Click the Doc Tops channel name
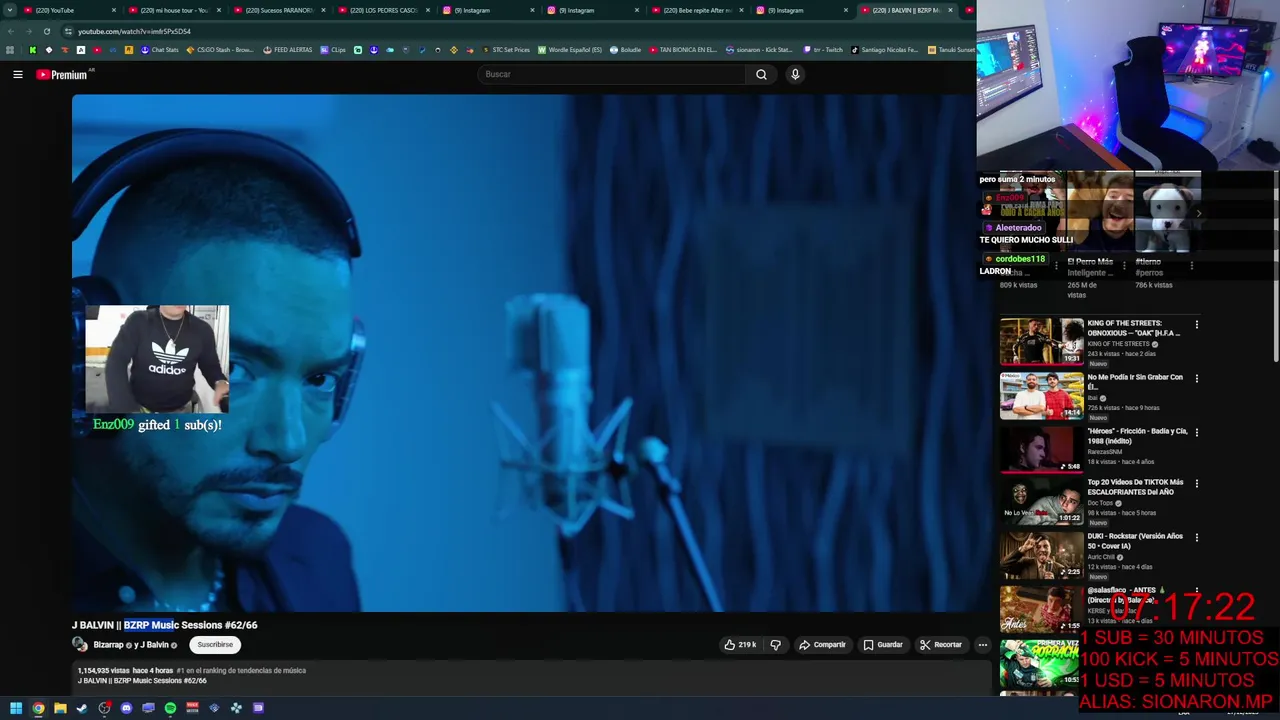Screen dimensions: 1280x720 [1099, 502]
